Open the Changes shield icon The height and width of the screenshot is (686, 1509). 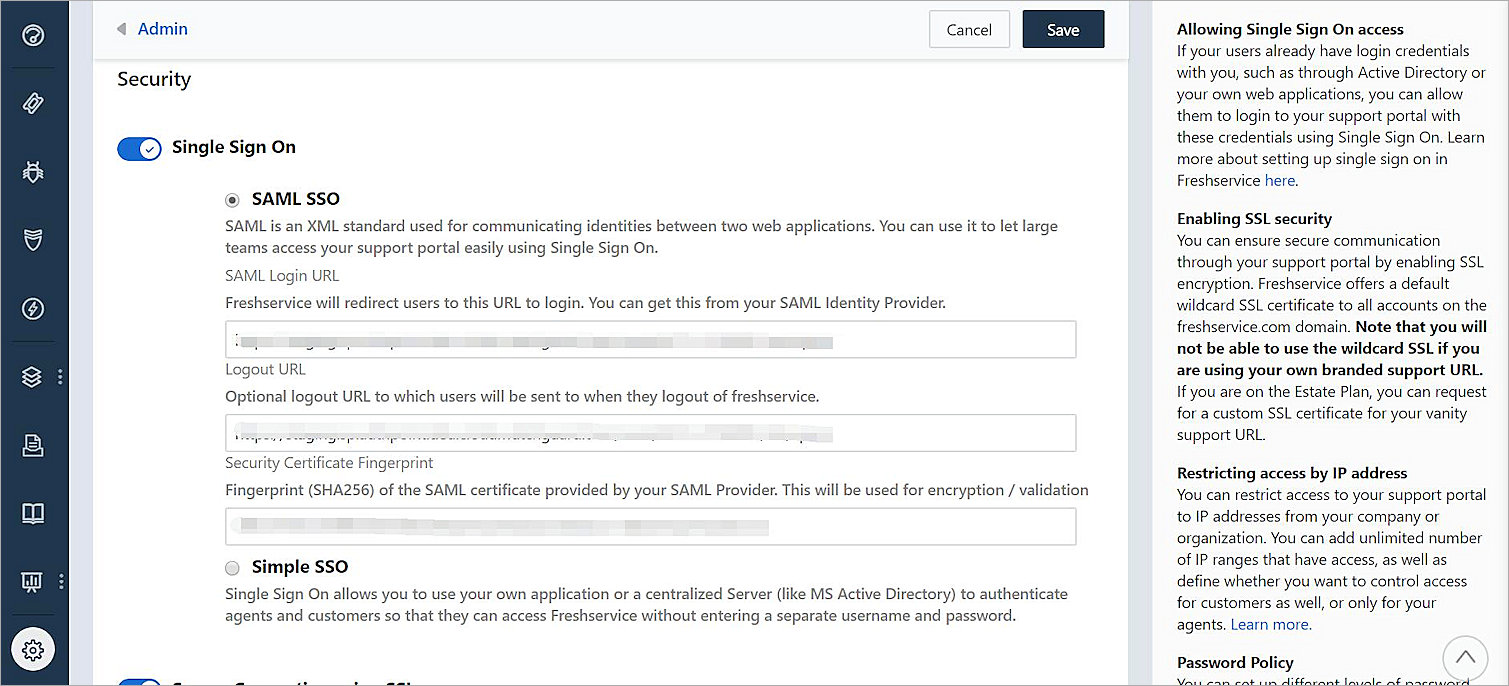[33, 240]
